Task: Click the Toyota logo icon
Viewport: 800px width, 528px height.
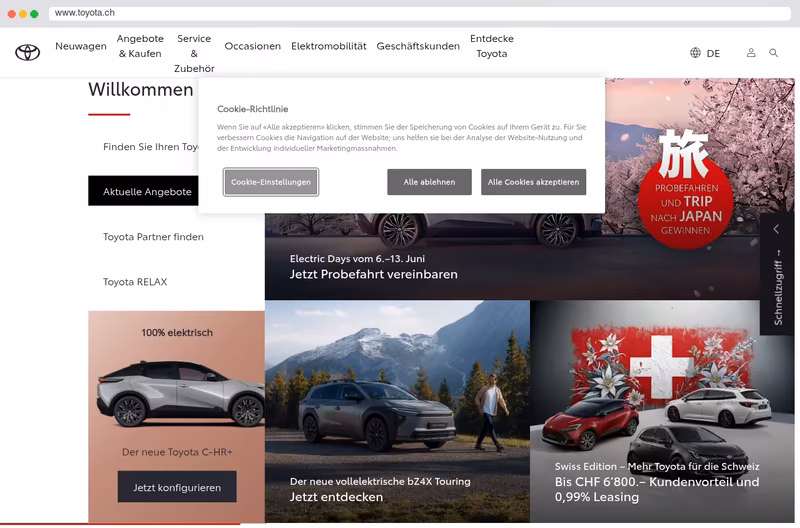Action: coord(28,52)
